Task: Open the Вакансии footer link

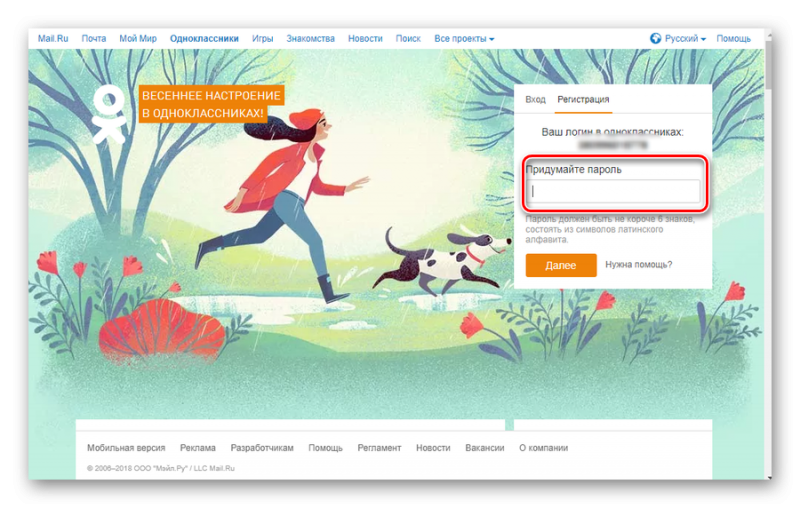Action: coord(484,448)
